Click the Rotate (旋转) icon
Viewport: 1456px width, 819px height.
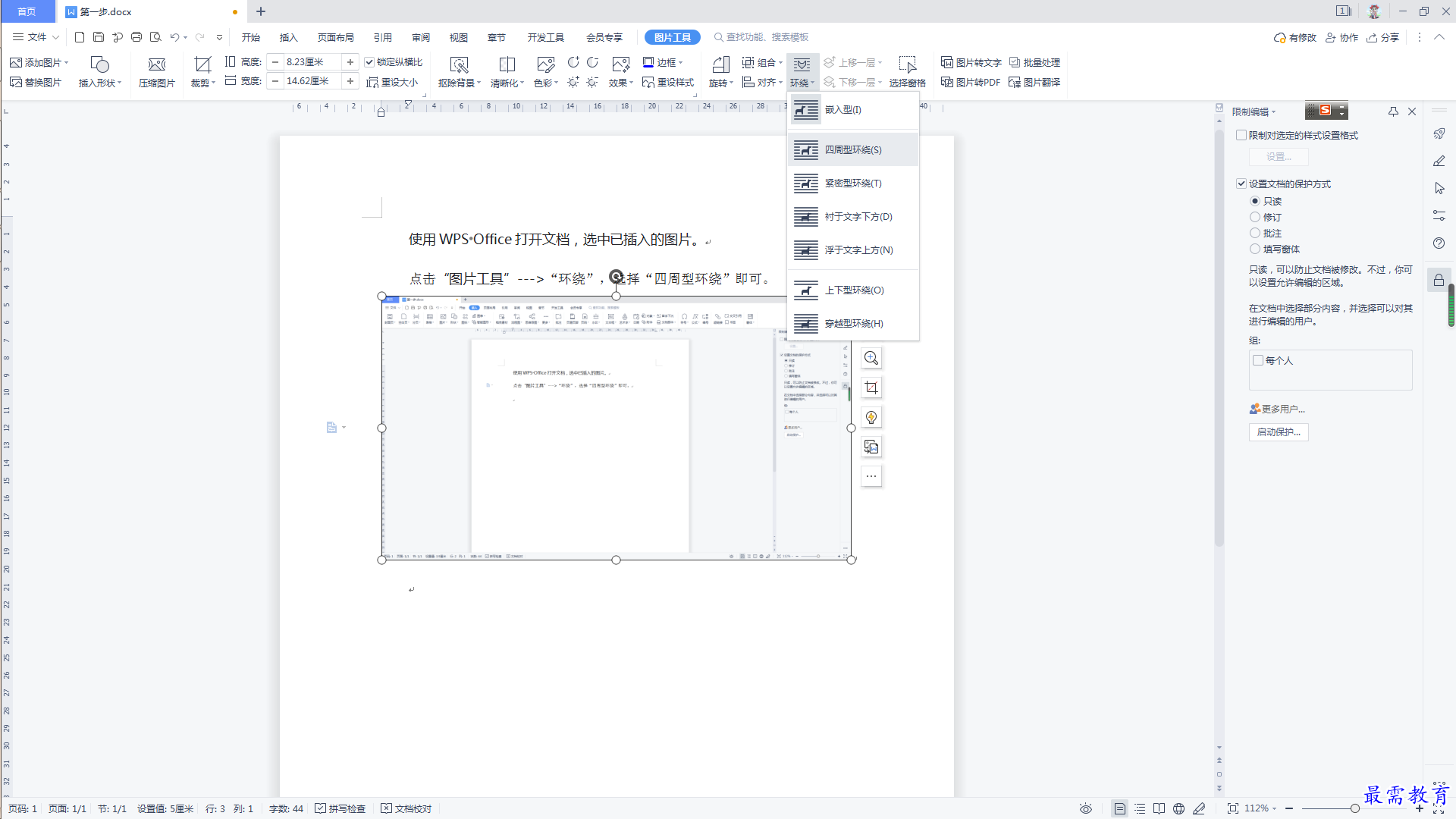tap(720, 64)
